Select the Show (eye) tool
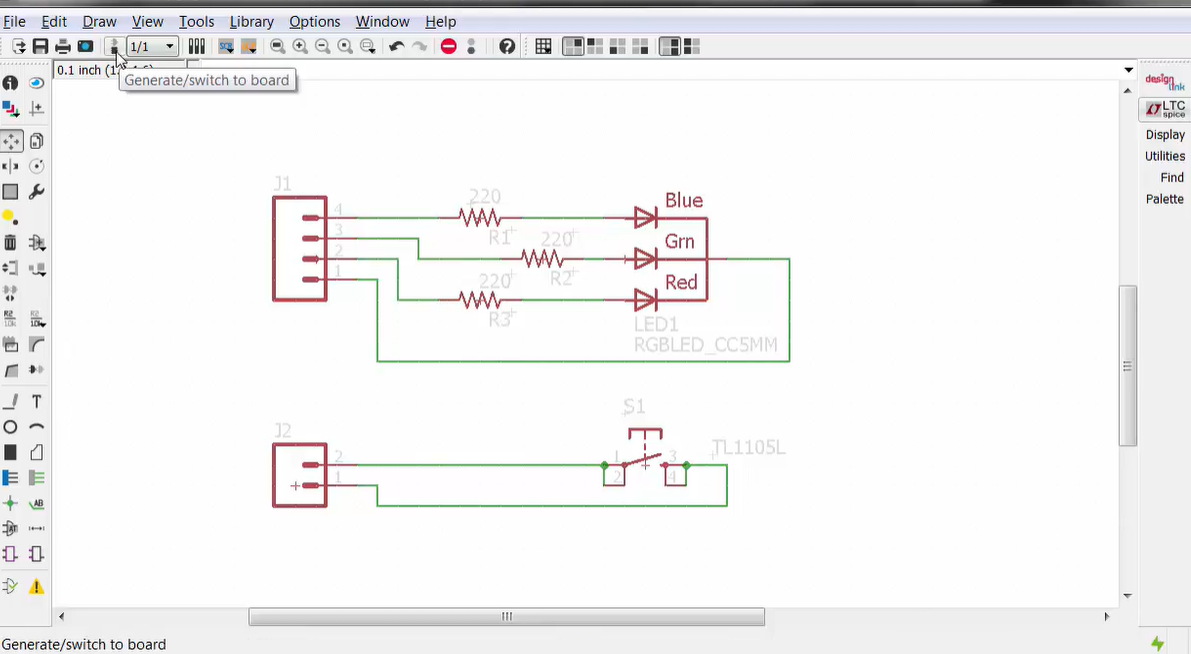 tap(36, 83)
